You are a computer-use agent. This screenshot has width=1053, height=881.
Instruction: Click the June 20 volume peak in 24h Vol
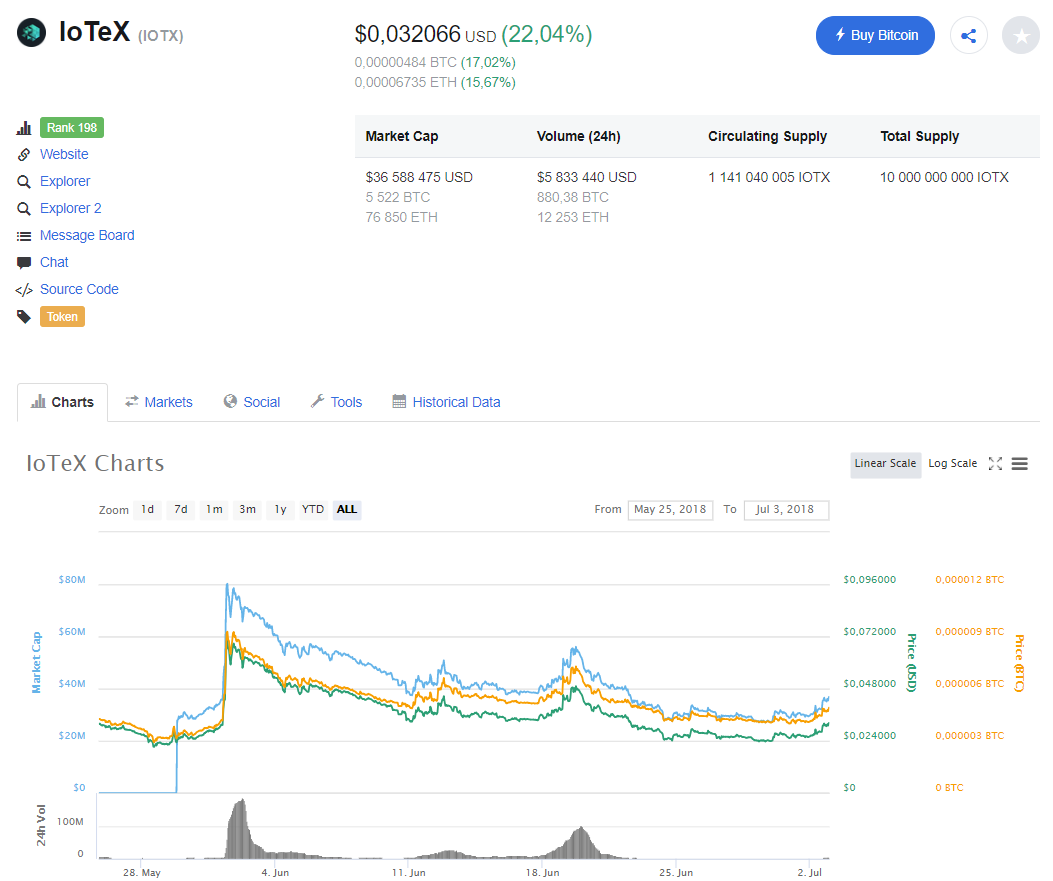[x=581, y=843]
